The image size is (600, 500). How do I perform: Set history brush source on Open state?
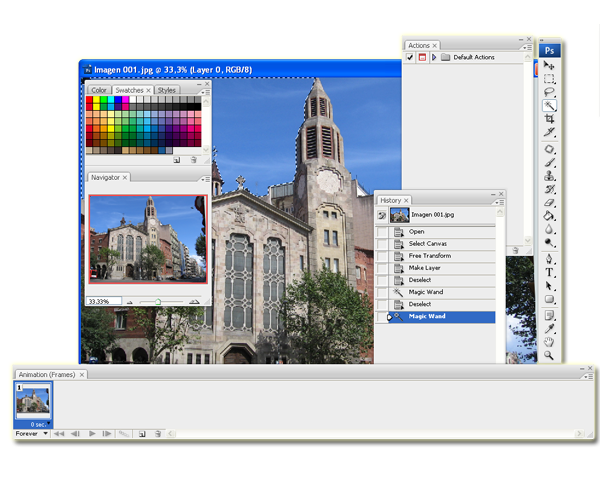383,232
